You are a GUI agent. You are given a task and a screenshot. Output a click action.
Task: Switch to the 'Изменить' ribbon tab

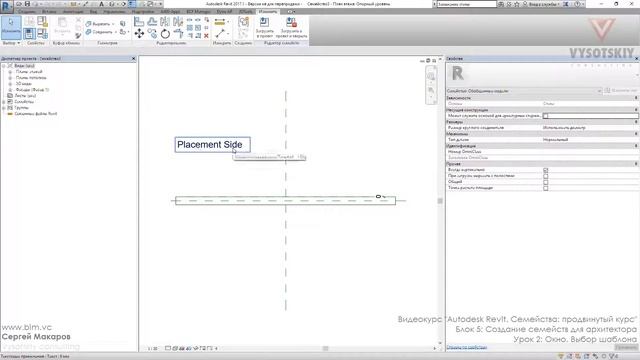[x=268, y=11]
